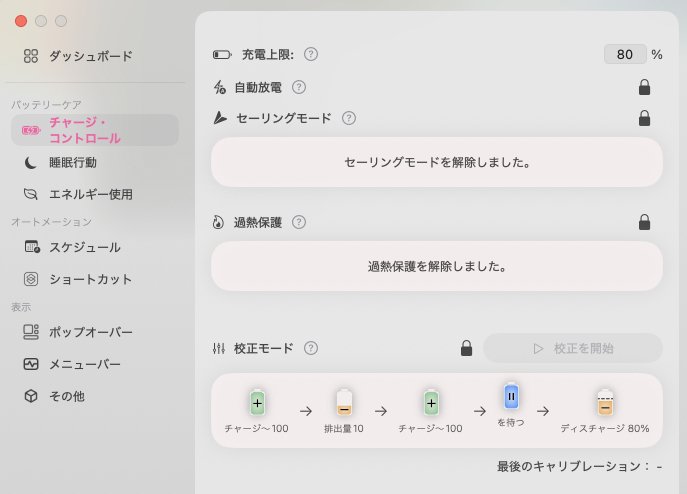Close the window with red button
Image resolution: width=687 pixels, height=494 pixels.
[21, 21]
